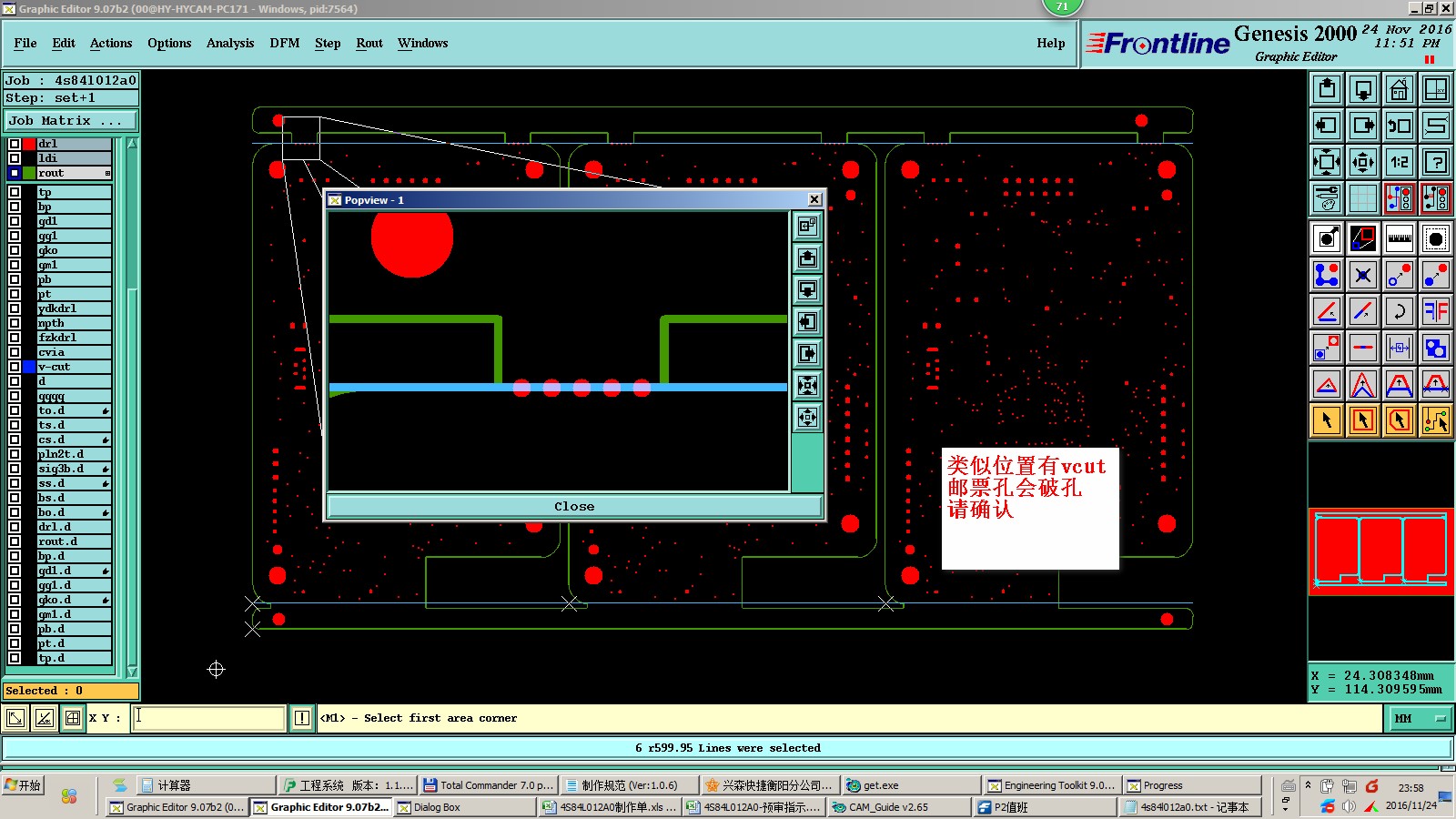Screen dimensions: 1456x819
Task: Click the red panel overview thumbnail
Action: pyautogui.click(x=1380, y=551)
